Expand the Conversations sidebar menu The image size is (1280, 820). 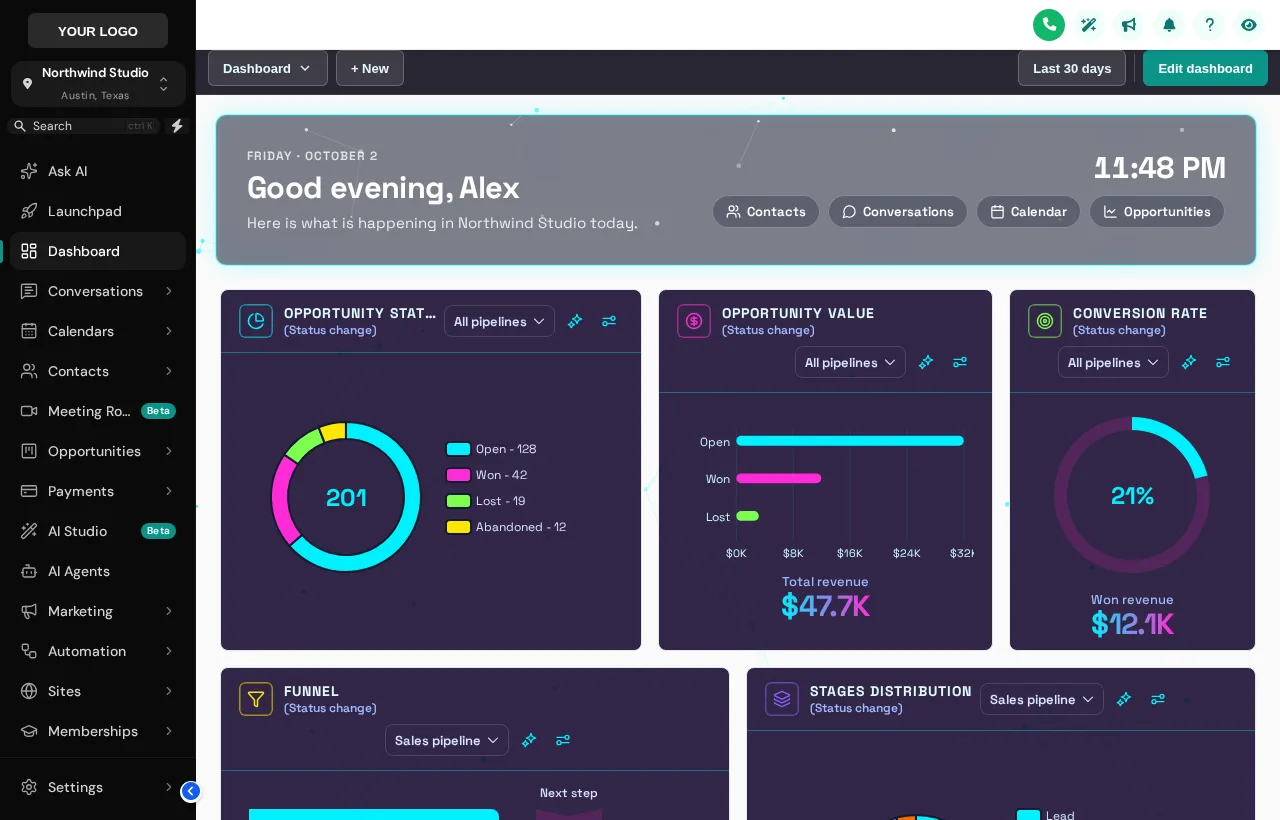98,291
